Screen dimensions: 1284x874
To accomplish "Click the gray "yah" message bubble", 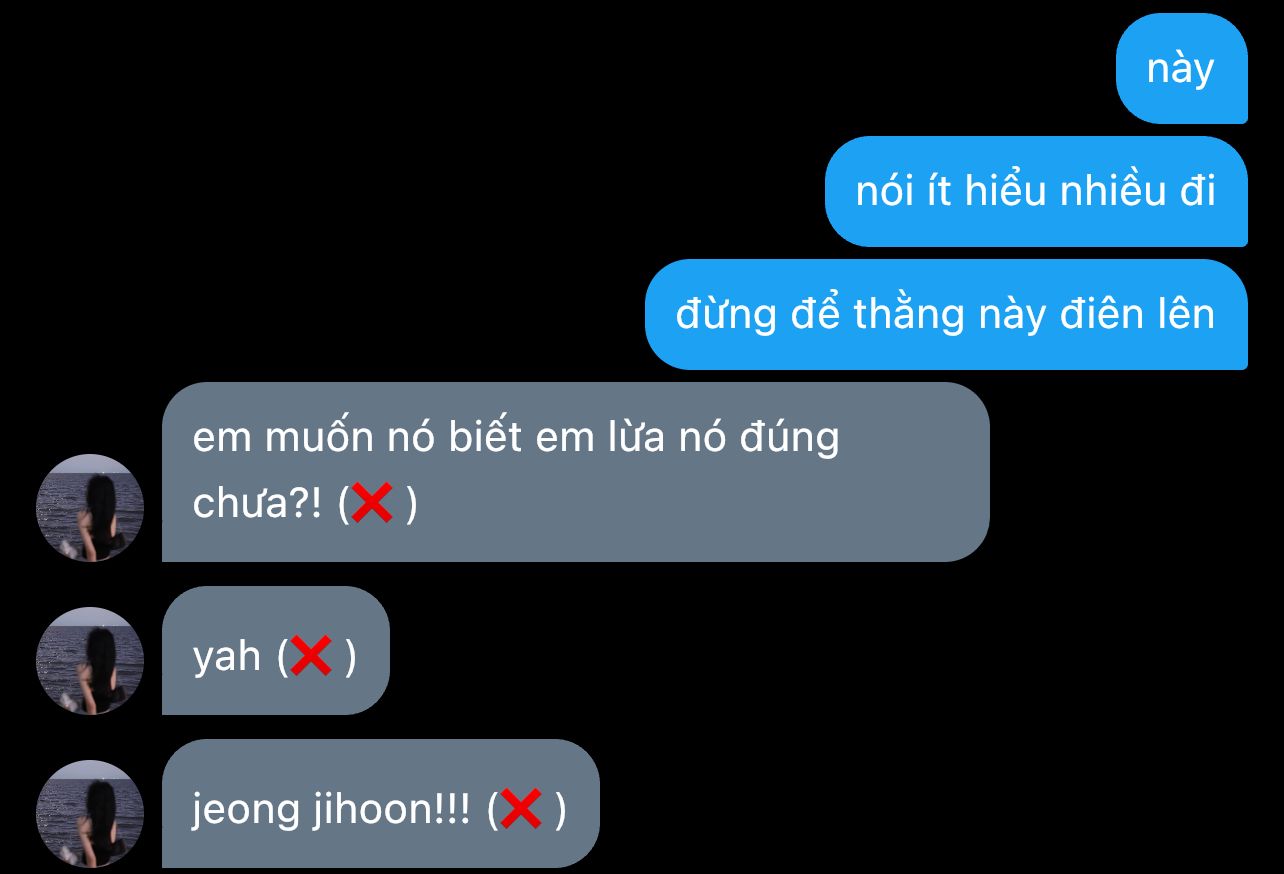I will point(276,651).
